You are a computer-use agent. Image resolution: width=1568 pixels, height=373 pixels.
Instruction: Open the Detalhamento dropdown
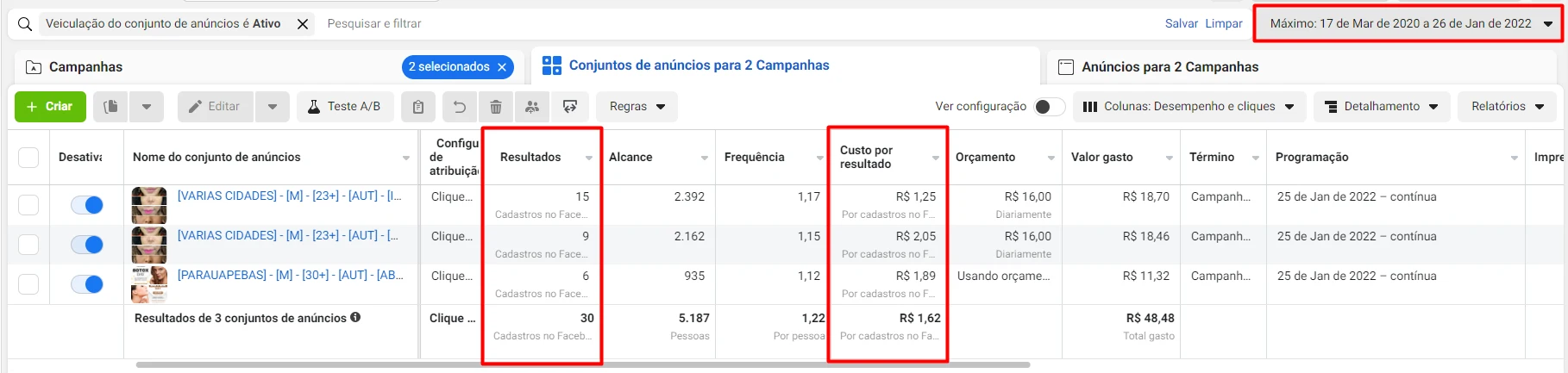click(1382, 107)
